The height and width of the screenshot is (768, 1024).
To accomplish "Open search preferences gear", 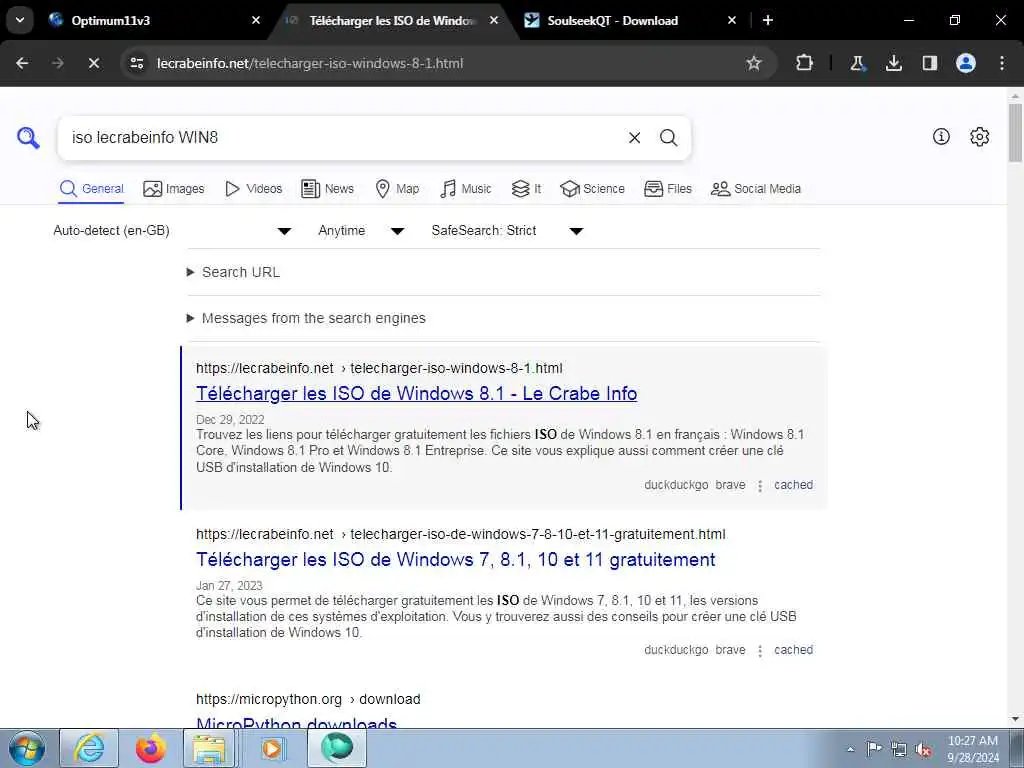I will (x=979, y=136).
